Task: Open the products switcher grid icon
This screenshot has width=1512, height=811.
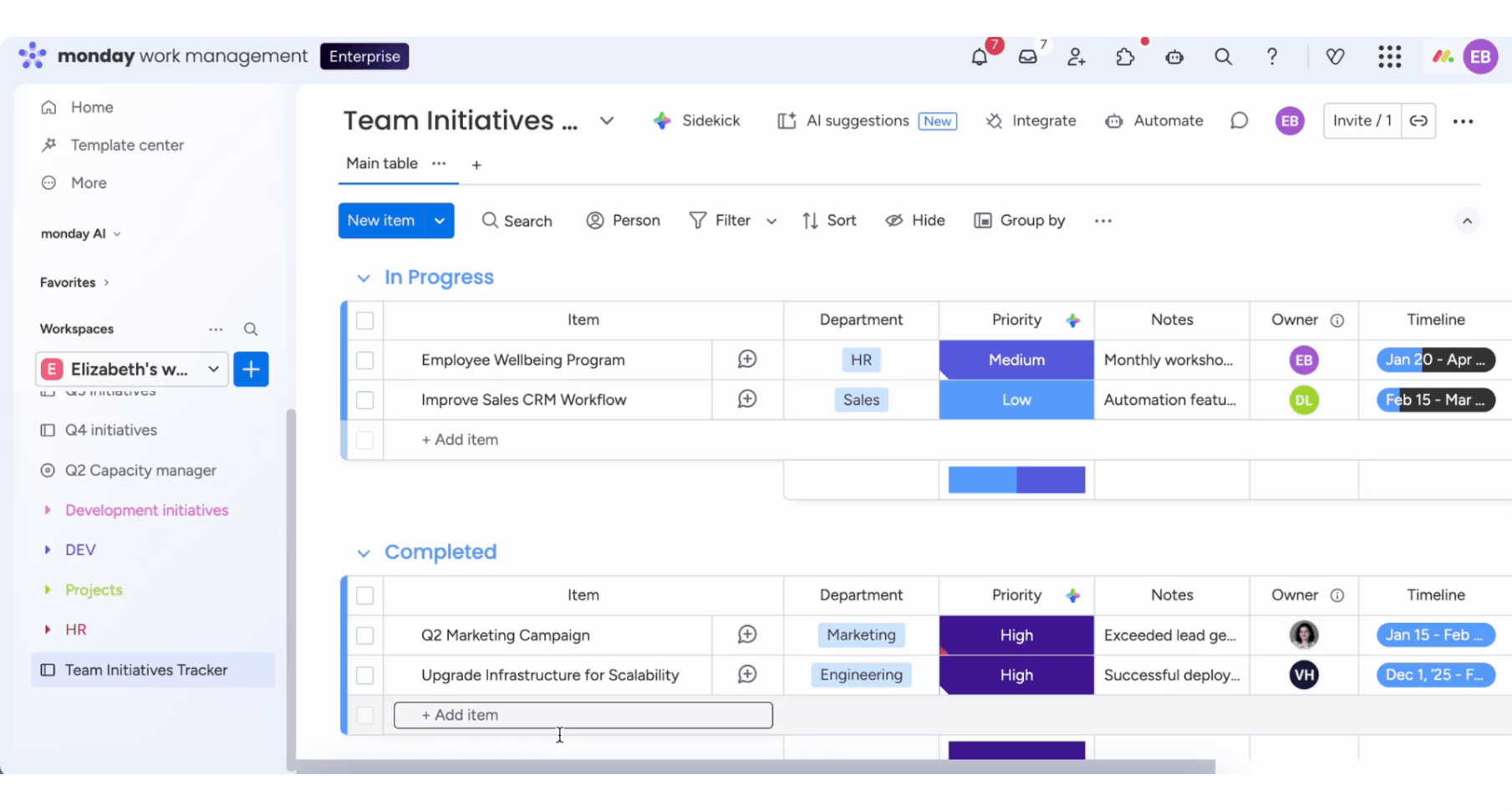Action: 1389,57
